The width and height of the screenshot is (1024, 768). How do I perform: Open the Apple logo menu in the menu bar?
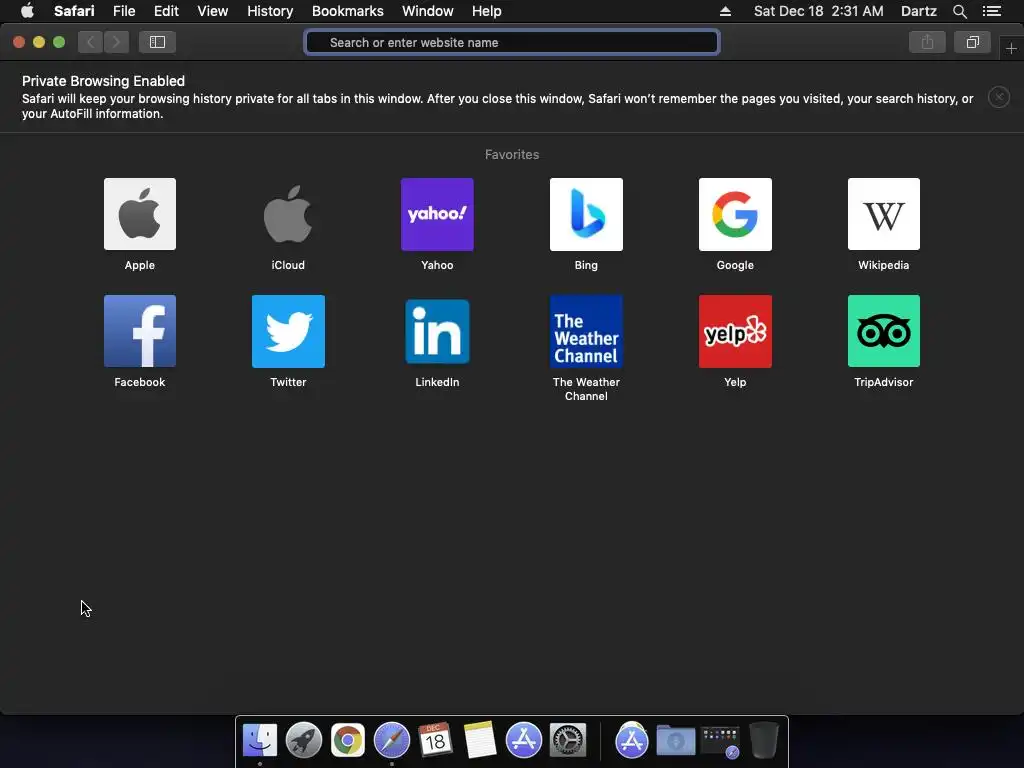[x=27, y=11]
